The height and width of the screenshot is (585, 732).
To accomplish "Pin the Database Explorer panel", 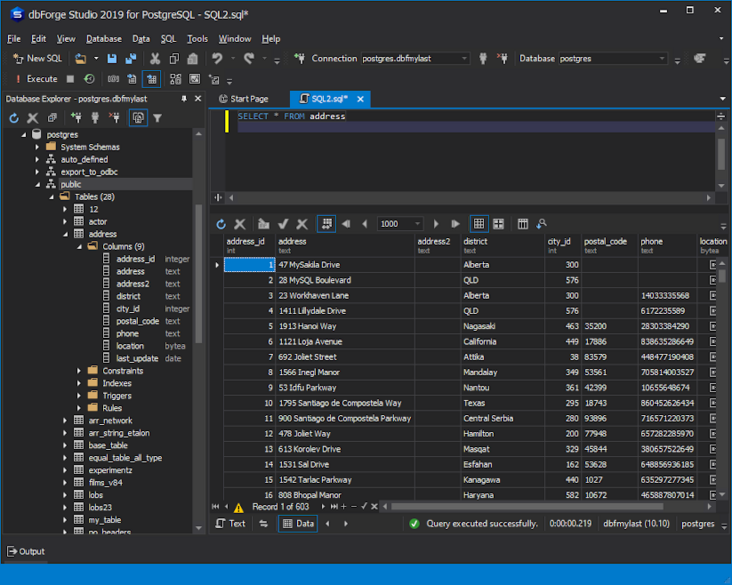I will [184, 99].
